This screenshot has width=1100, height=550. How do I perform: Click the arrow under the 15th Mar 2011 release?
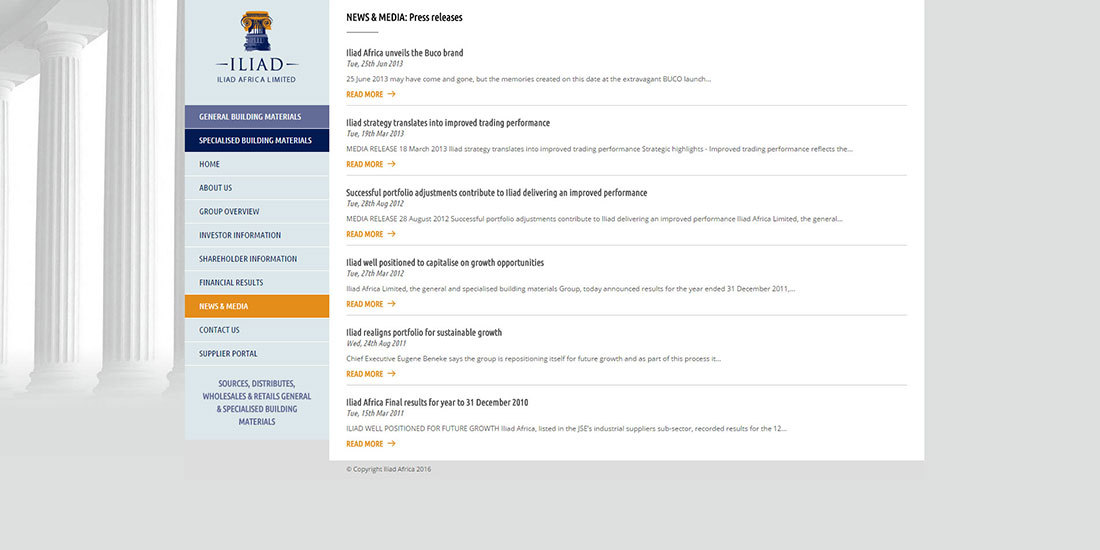tap(391, 445)
